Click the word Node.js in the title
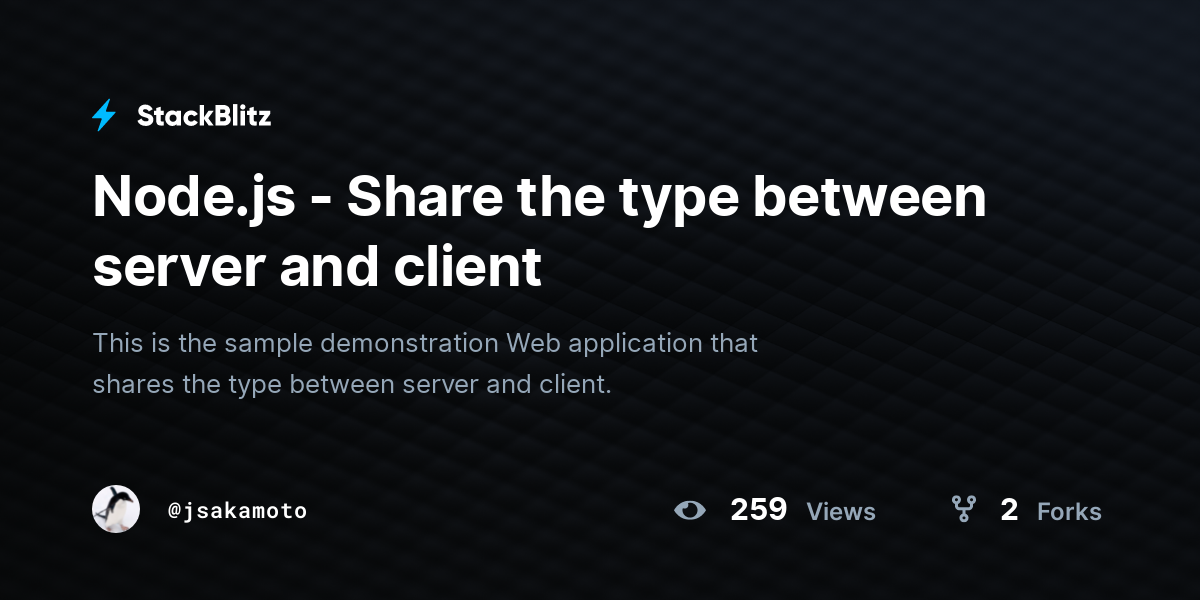Screen dimensions: 1200x600 click(194, 197)
